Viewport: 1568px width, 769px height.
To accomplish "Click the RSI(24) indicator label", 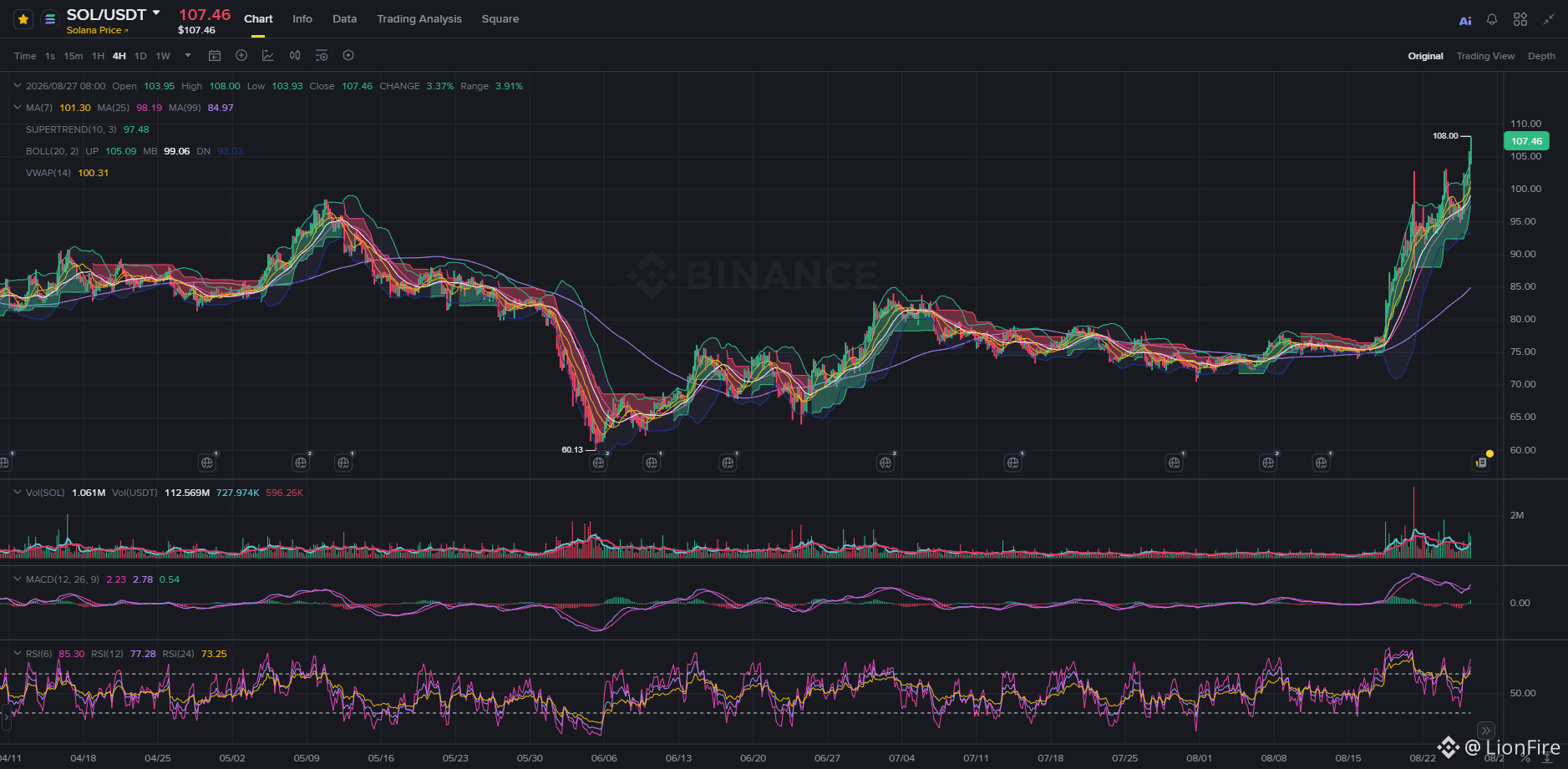I will [178, 654].
